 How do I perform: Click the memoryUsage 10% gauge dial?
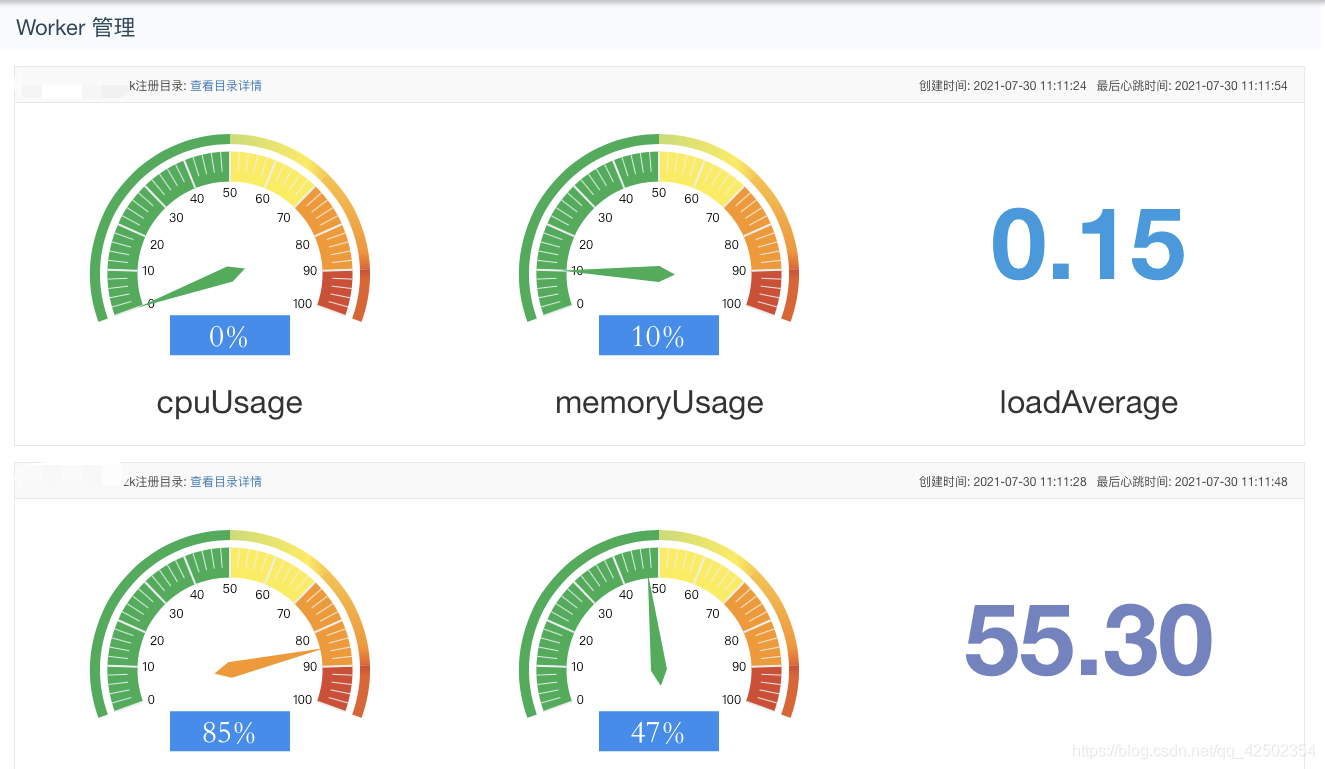(x=659, y=230)
